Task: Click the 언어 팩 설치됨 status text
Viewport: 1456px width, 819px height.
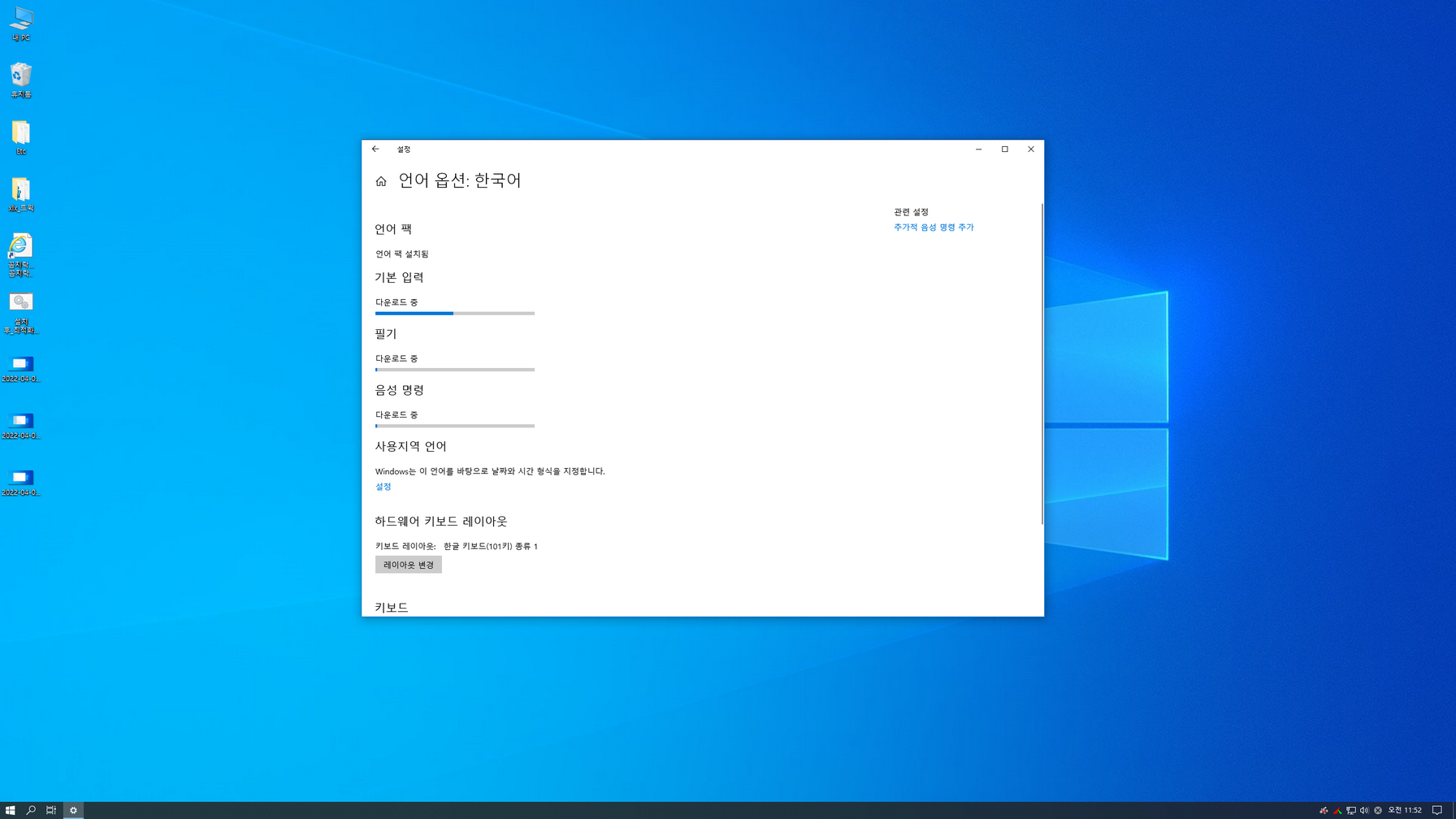Action: click(x=402, y=254)
